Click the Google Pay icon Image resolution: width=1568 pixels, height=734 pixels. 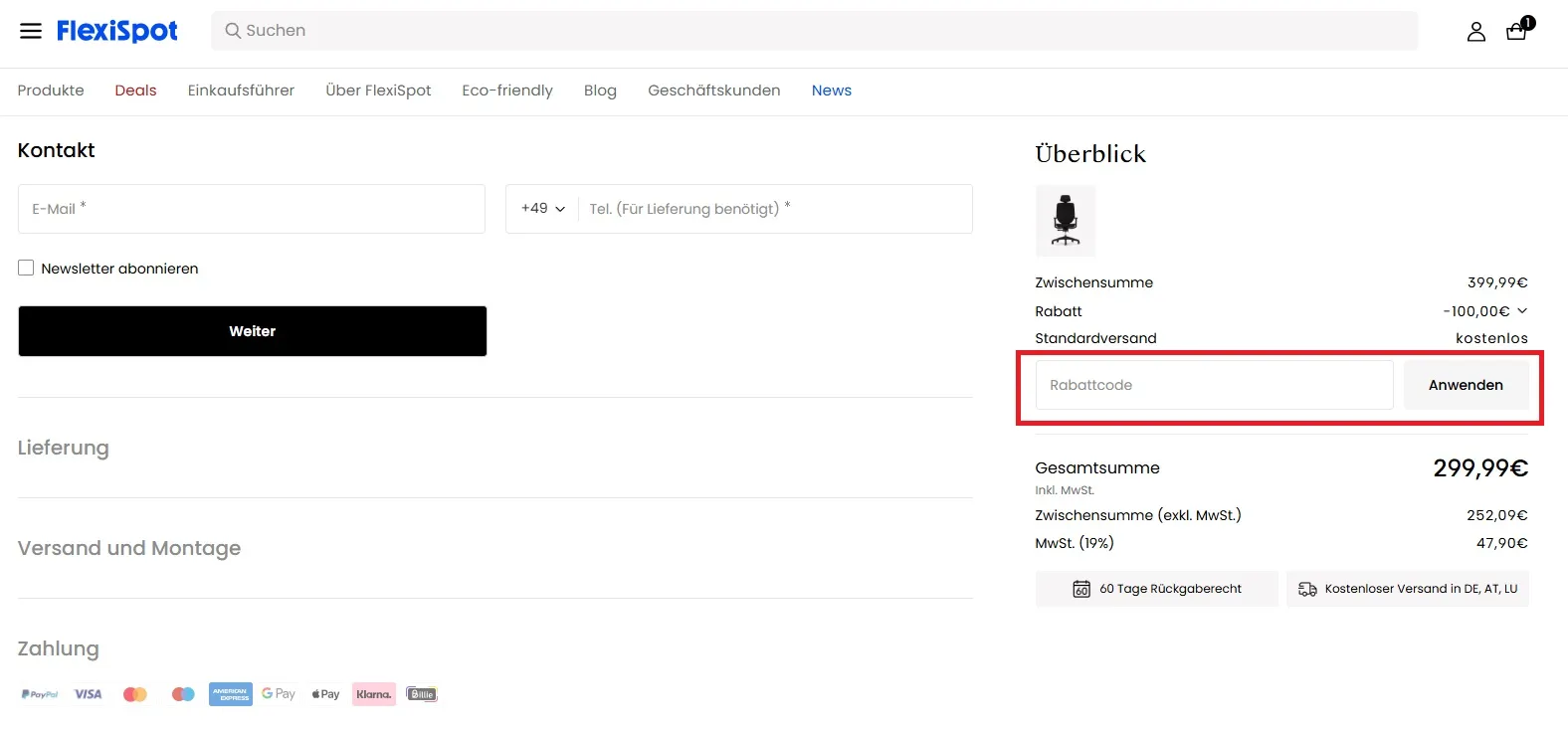(x=279, y=694)
